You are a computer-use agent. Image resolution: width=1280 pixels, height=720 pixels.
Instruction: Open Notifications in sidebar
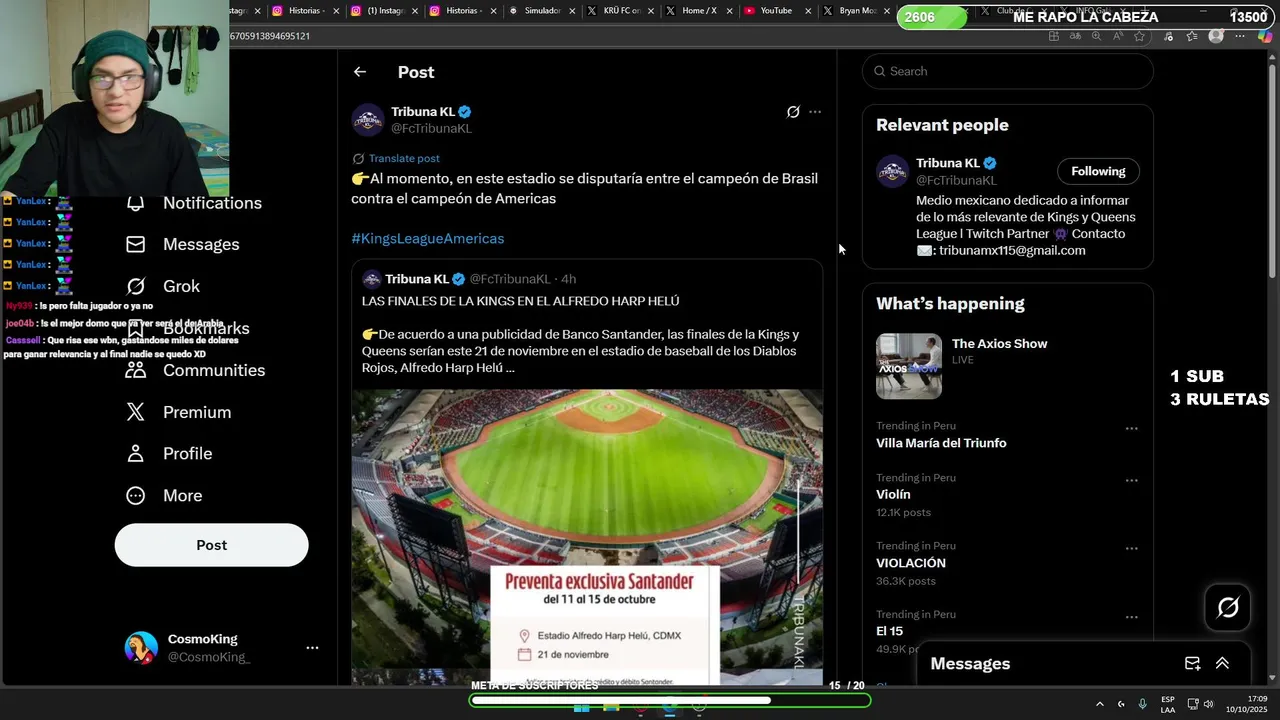tap(196, 203)
